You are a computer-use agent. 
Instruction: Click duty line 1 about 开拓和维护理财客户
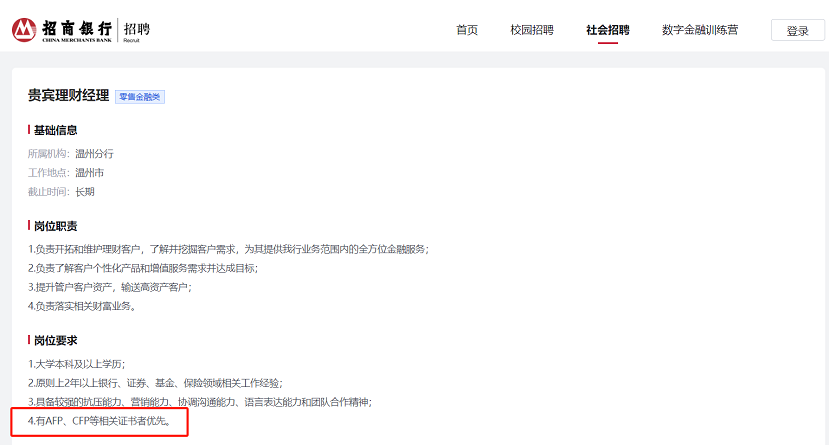click(228, 249)
